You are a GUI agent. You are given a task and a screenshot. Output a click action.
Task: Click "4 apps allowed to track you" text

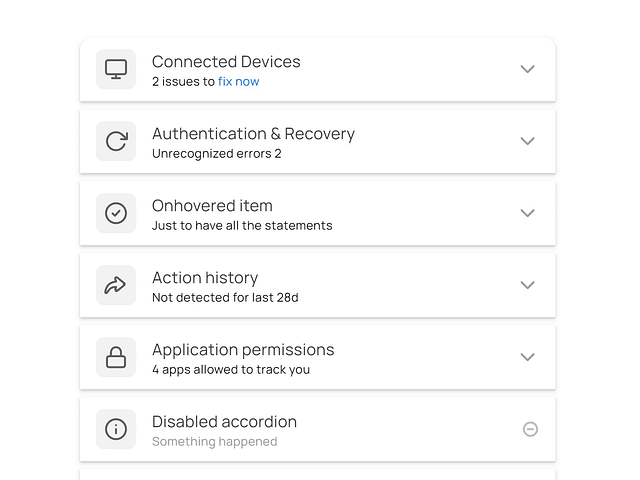click(231, 370)
